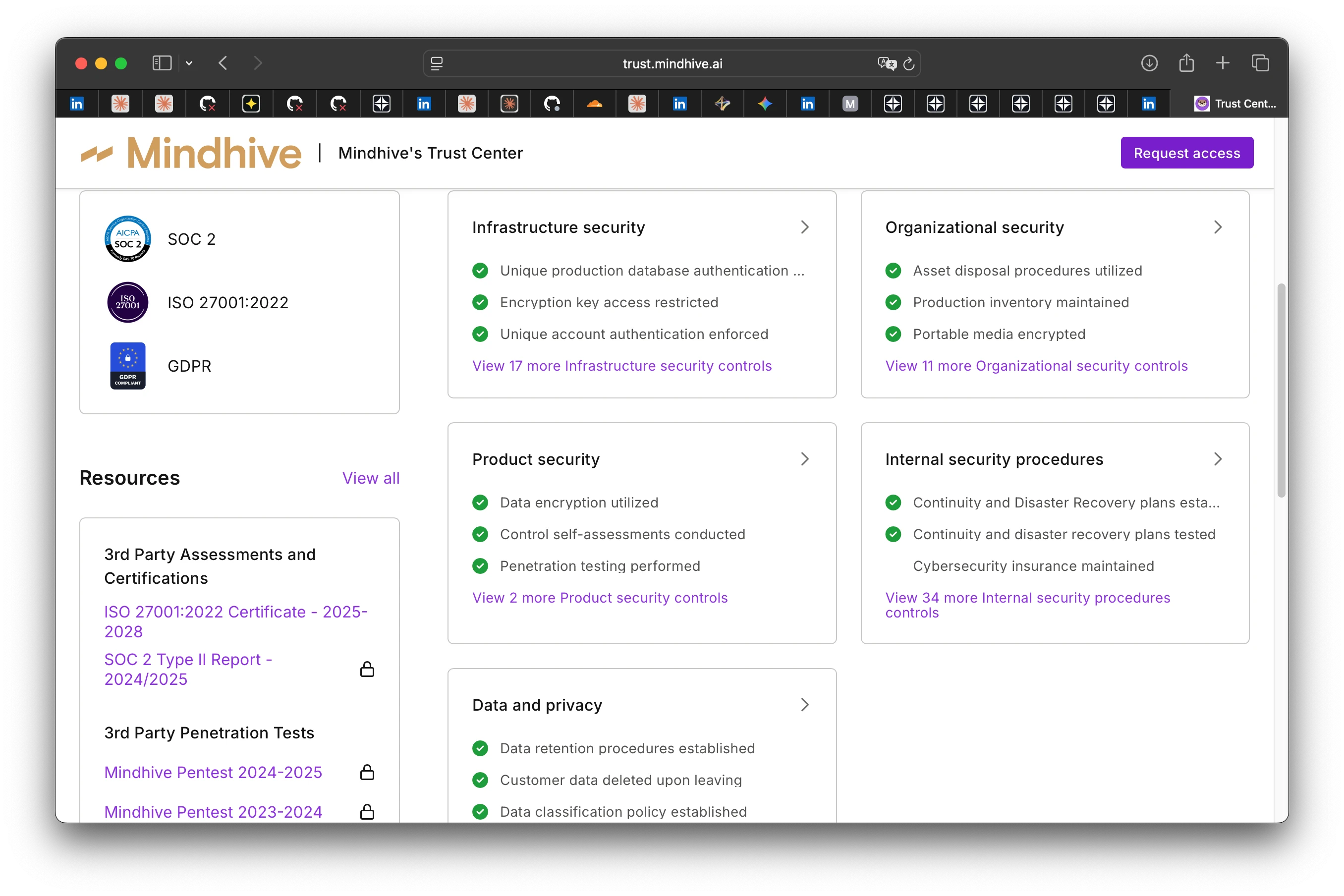Click the Share icon in Safari toolbar
The height and width of the screenshot is (896, 1344).
point(1186,63)
